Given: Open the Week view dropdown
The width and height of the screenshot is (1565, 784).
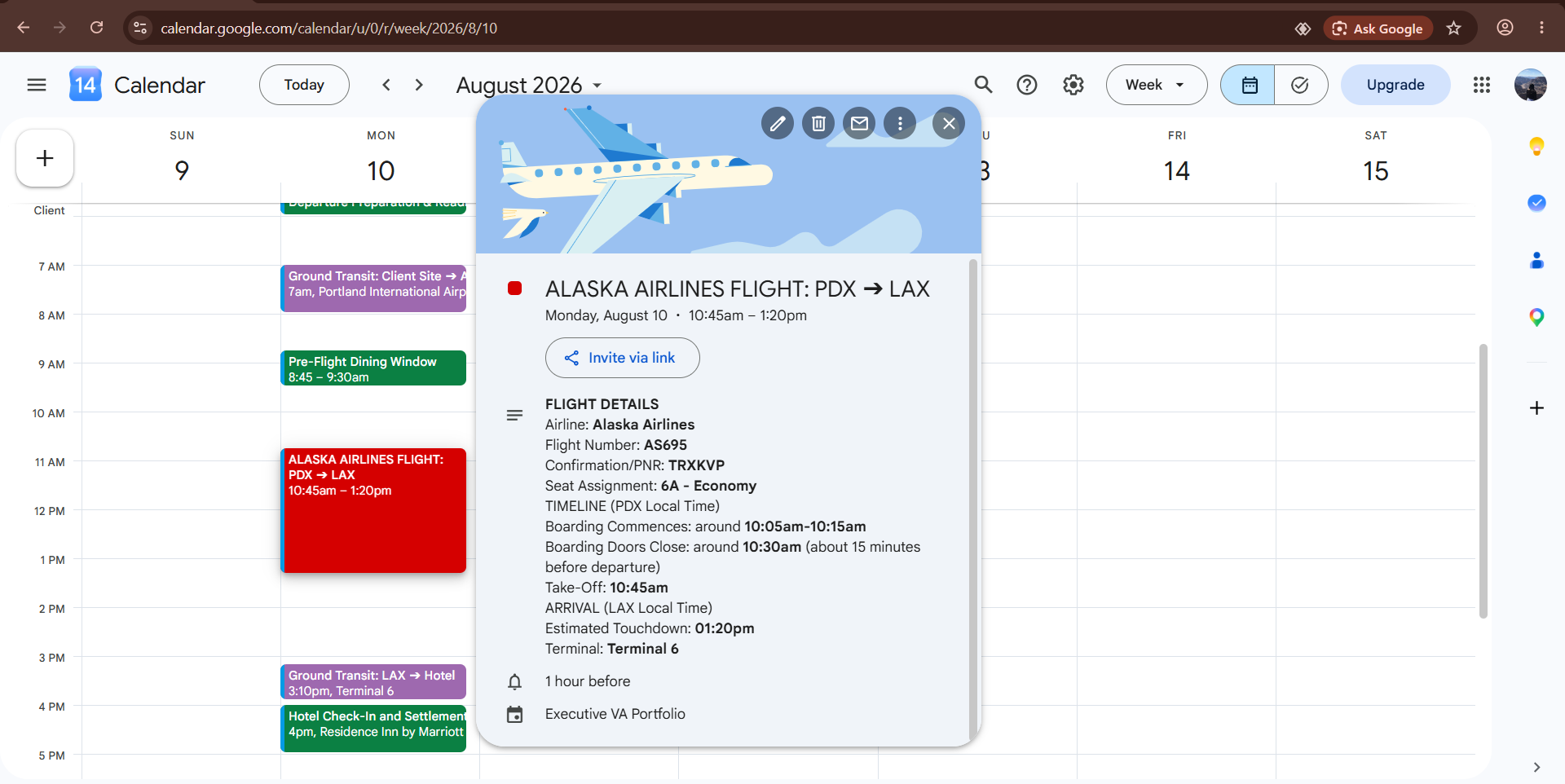Looking at the screenshot, I should [1156, 85].
